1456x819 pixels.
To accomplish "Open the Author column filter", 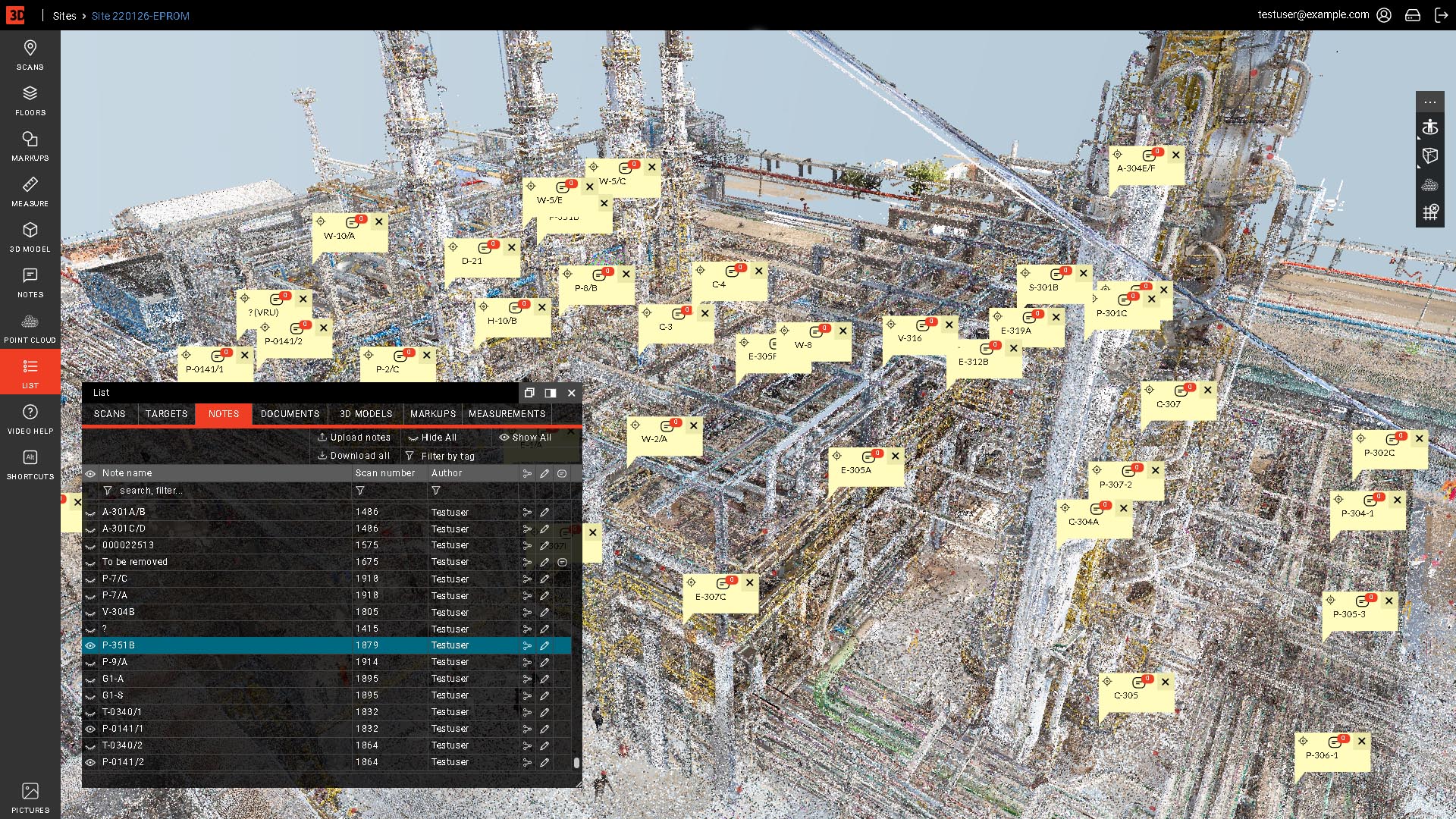I will (x=436, y=491).
